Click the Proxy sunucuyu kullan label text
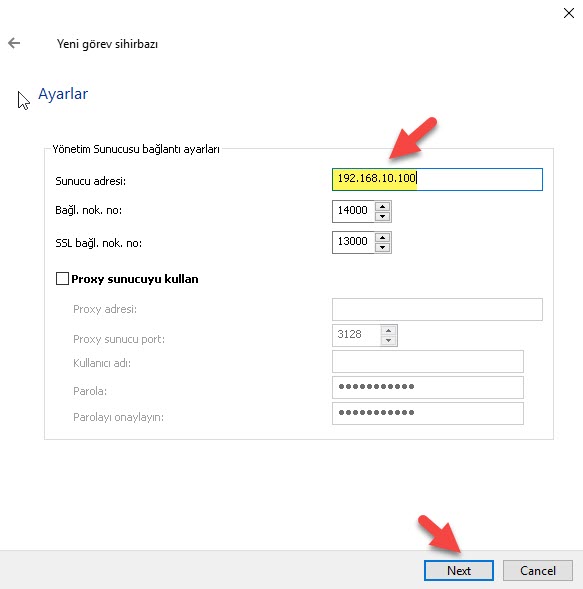The height and width of the screenshot is (589, 583). pyautogui.click(x=134, y=279)
